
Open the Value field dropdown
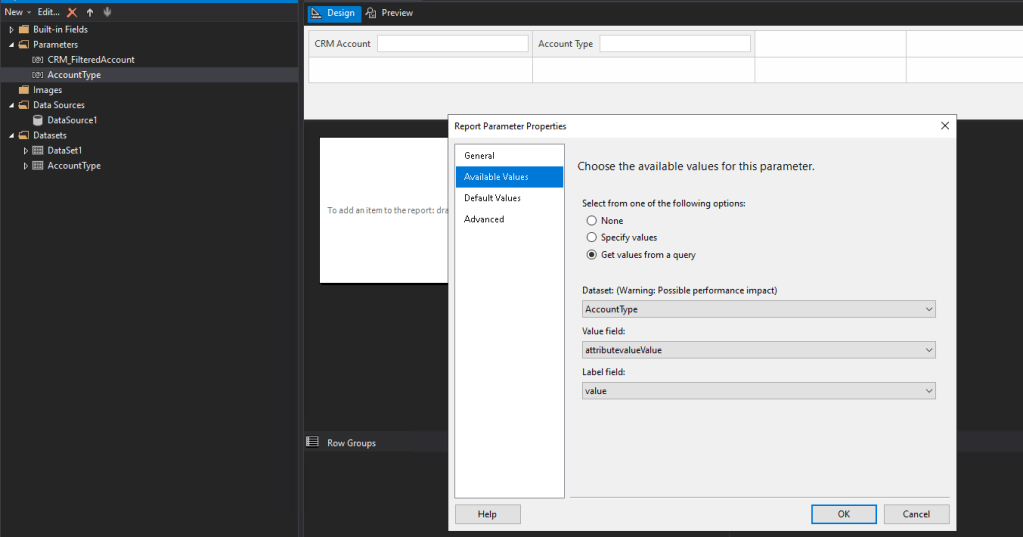(758, 350)
